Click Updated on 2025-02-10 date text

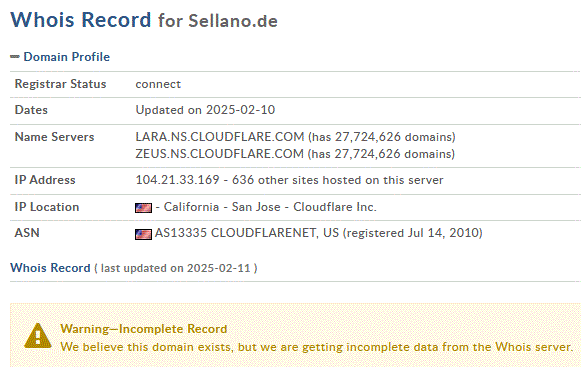coord(205,110)
